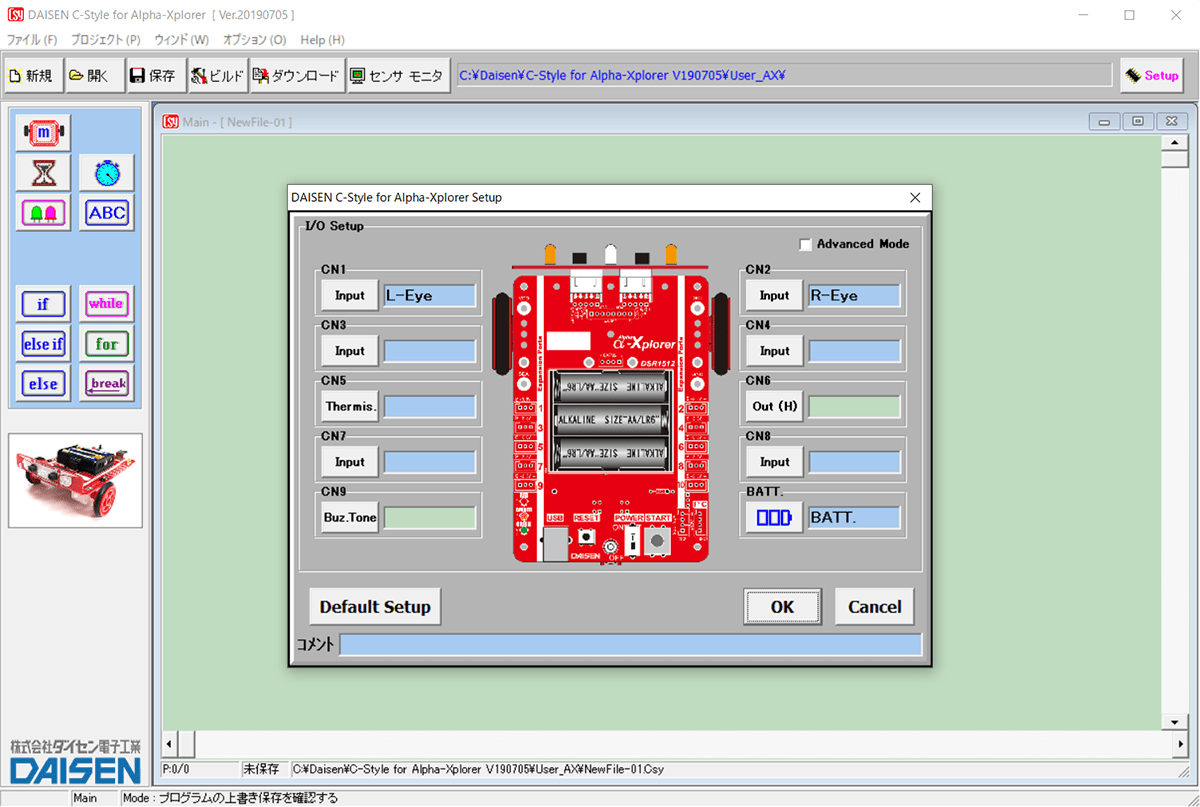
Task: Select the ABC variable block
Action: (107, 213)
